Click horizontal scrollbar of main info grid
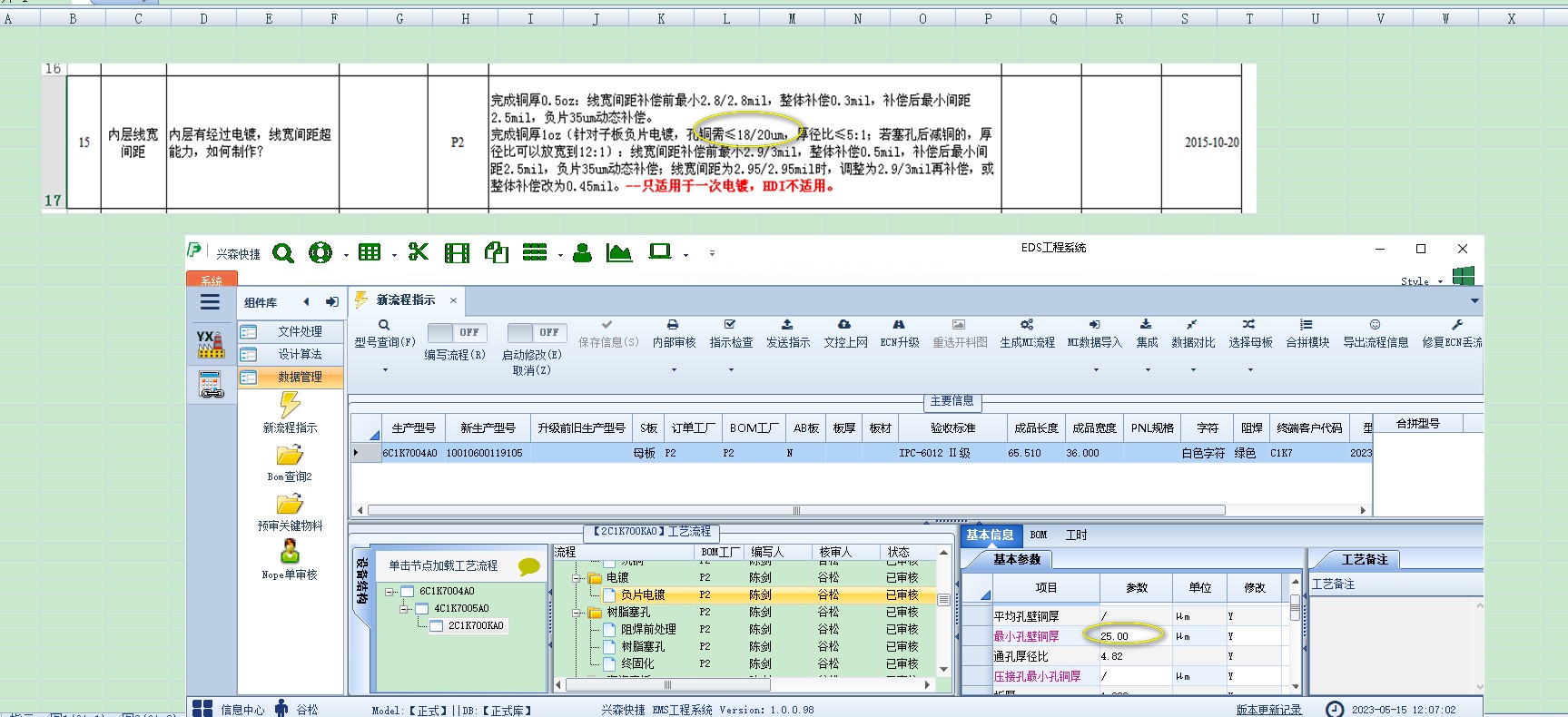The height and width of the screenshot is (717, 1568). 796,510
